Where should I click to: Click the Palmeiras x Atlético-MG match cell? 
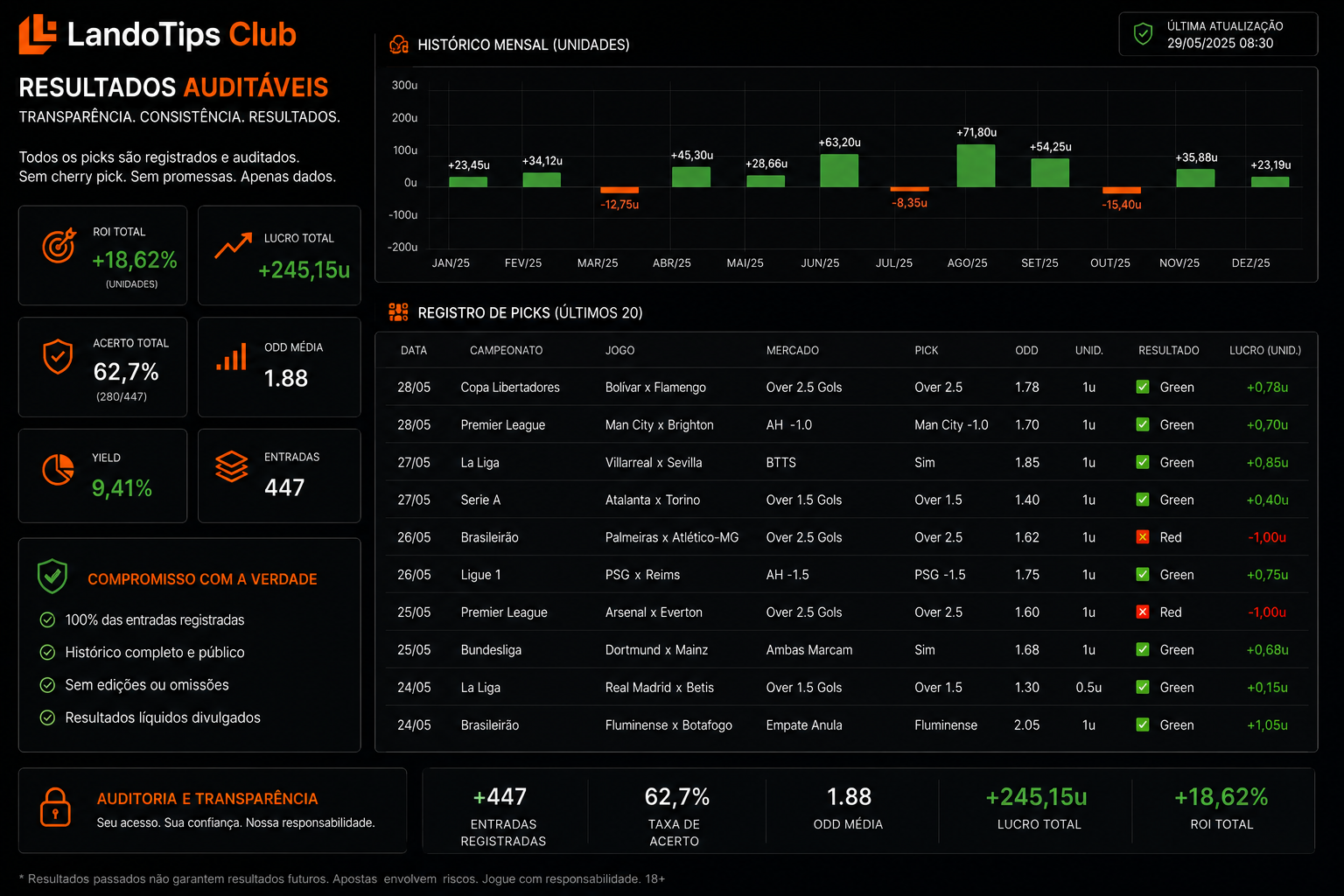[x=672, y=537]
